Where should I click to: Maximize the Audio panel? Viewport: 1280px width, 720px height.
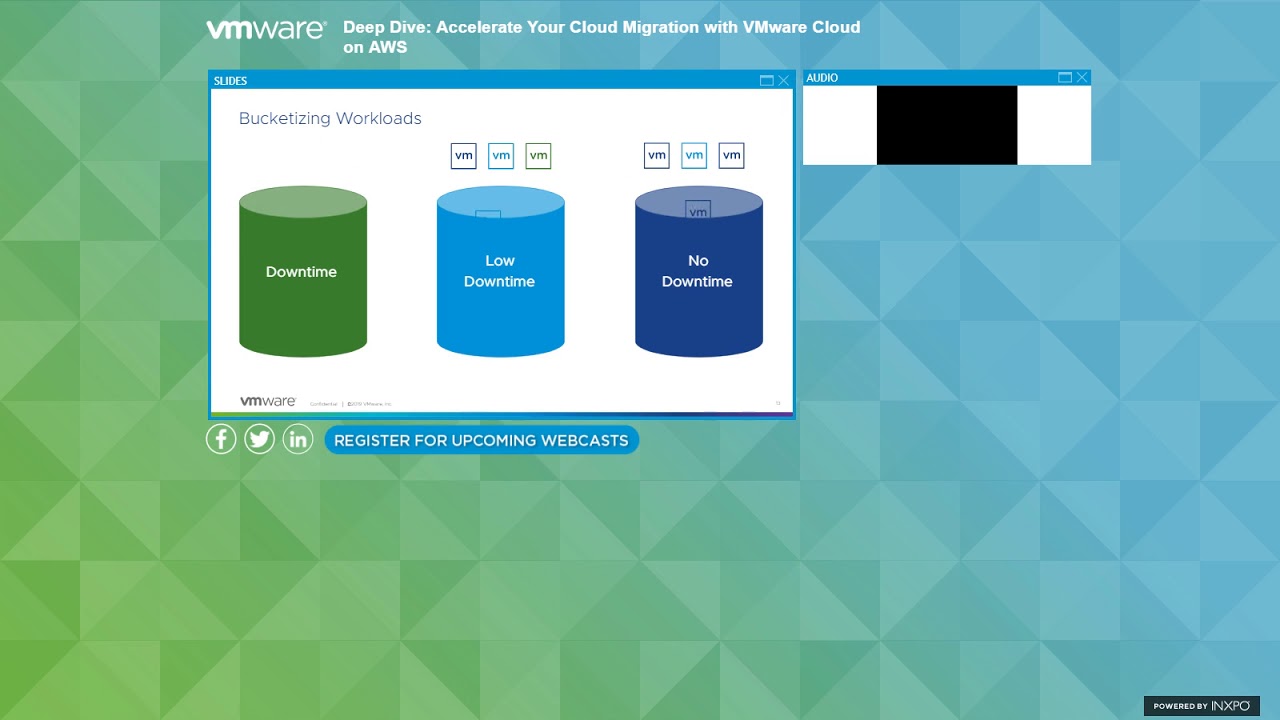(x=1065, y=78)
